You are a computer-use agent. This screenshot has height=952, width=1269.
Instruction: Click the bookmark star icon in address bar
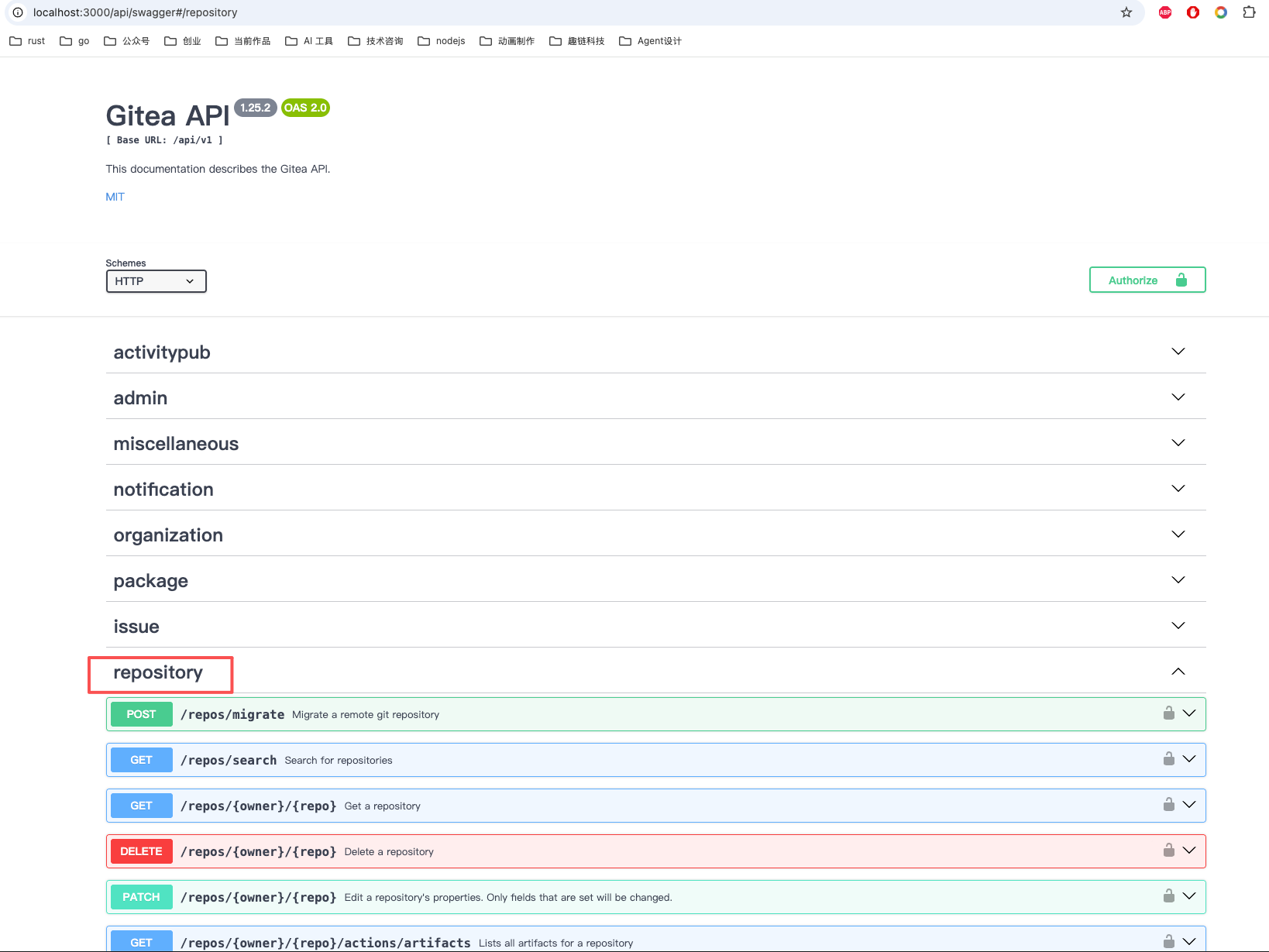1126,12
